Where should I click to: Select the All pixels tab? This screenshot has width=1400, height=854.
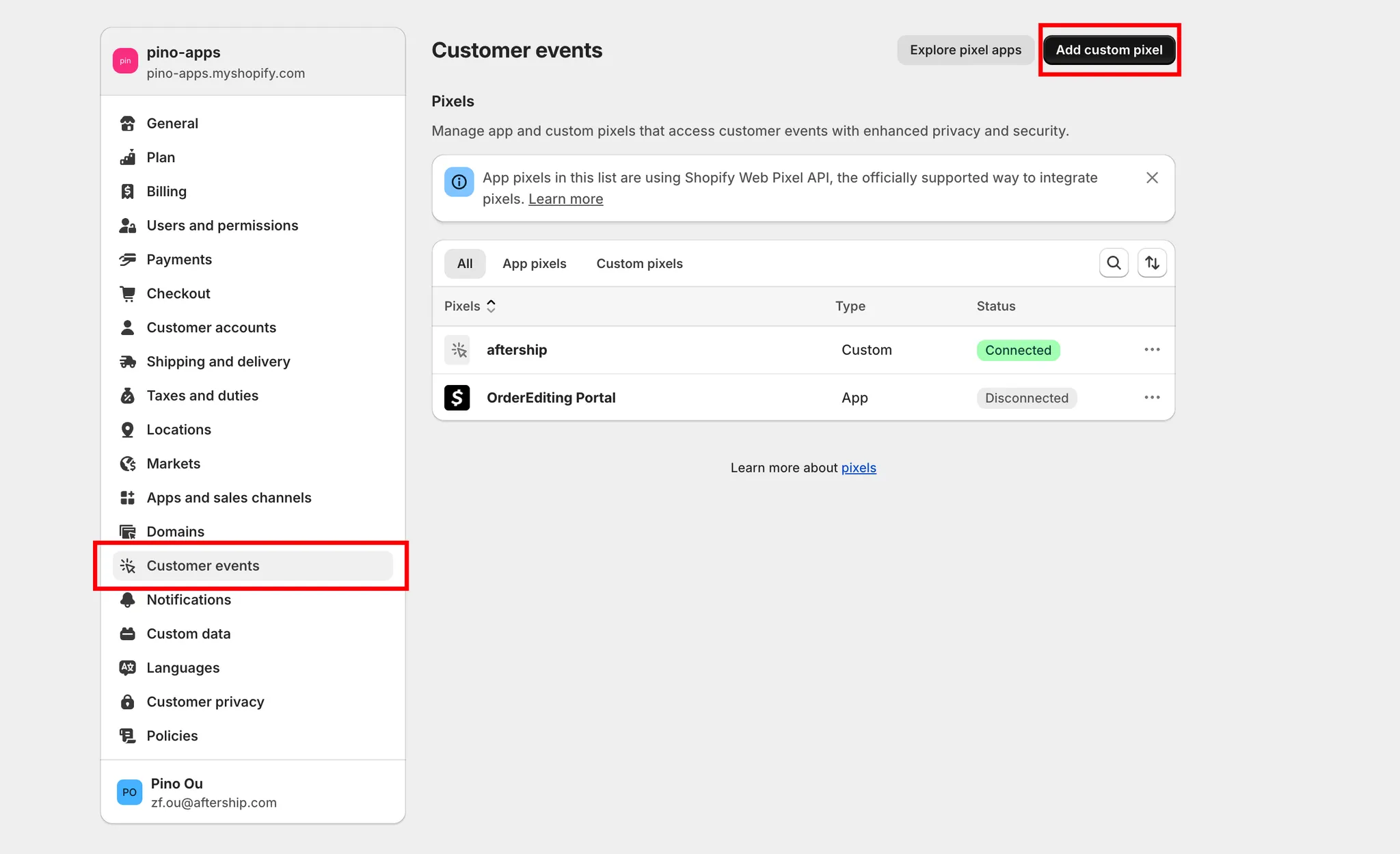pos(465,264)
